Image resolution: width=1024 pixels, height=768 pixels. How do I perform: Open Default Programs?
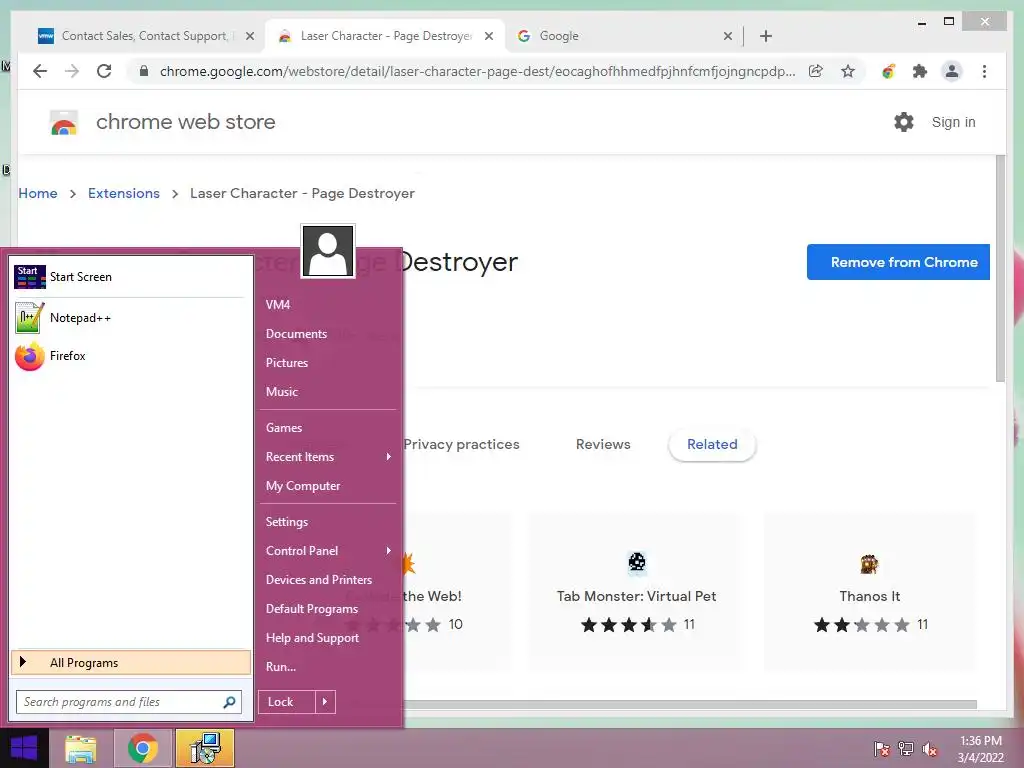pyautogui.click(x=312, y=609)
